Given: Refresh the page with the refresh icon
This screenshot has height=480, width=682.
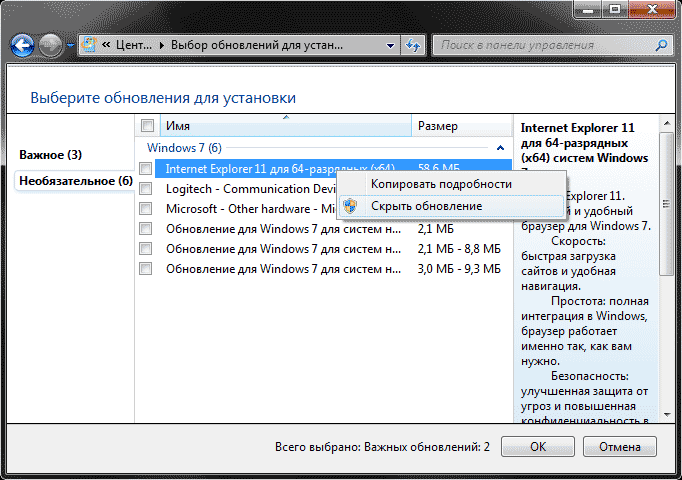Looking at the screenshot, I should coord(413,45).
